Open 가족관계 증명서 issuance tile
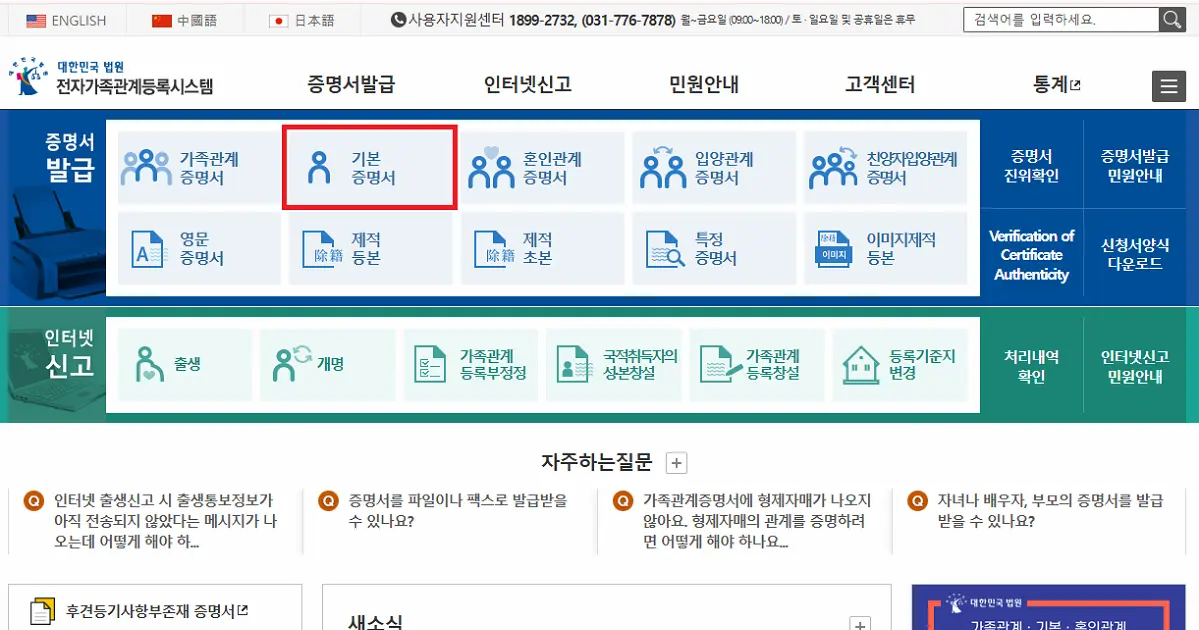1199x630 pixels. click(199, 168)
